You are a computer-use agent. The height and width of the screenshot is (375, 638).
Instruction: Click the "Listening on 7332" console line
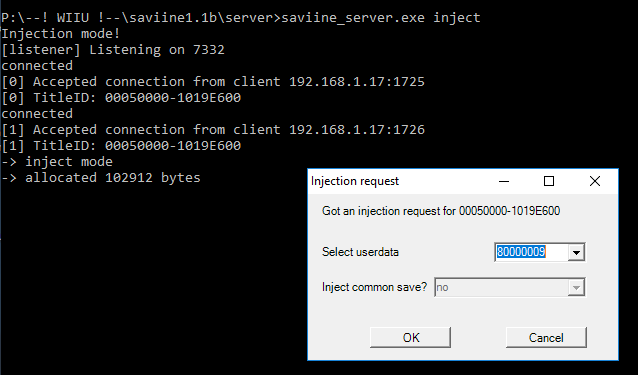tap(113, 50)
